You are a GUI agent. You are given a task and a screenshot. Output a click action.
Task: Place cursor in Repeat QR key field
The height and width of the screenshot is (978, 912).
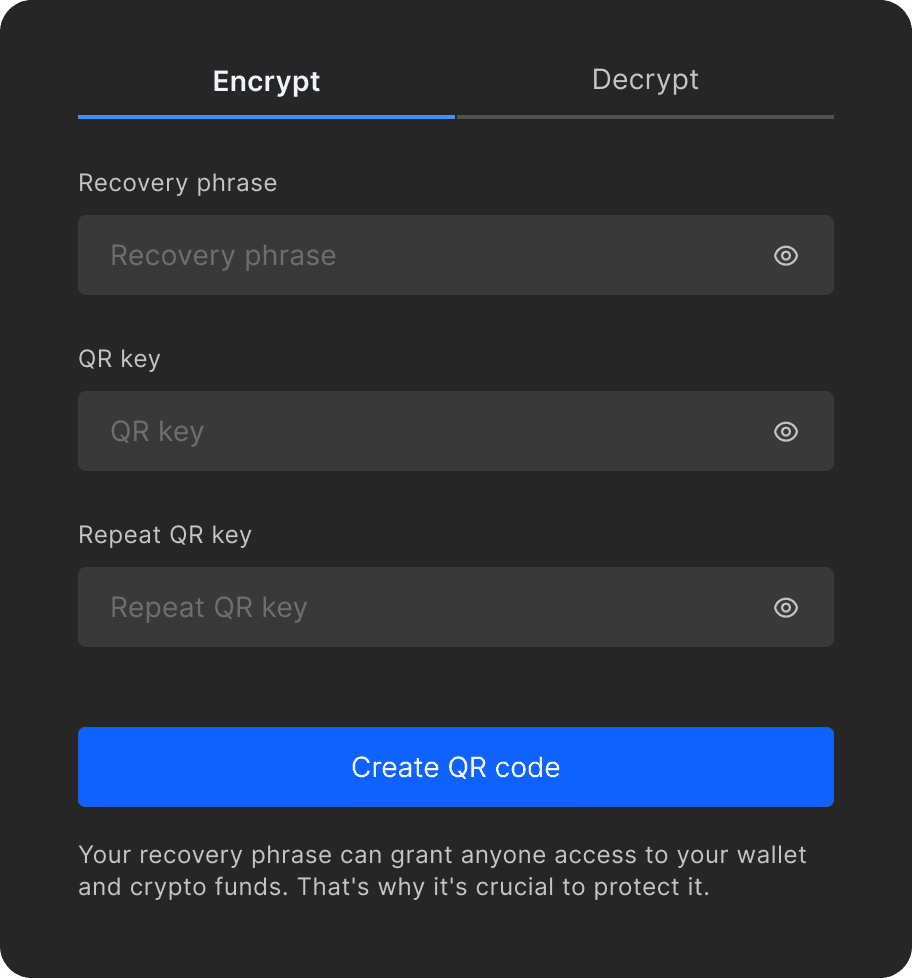coord(430,608)
